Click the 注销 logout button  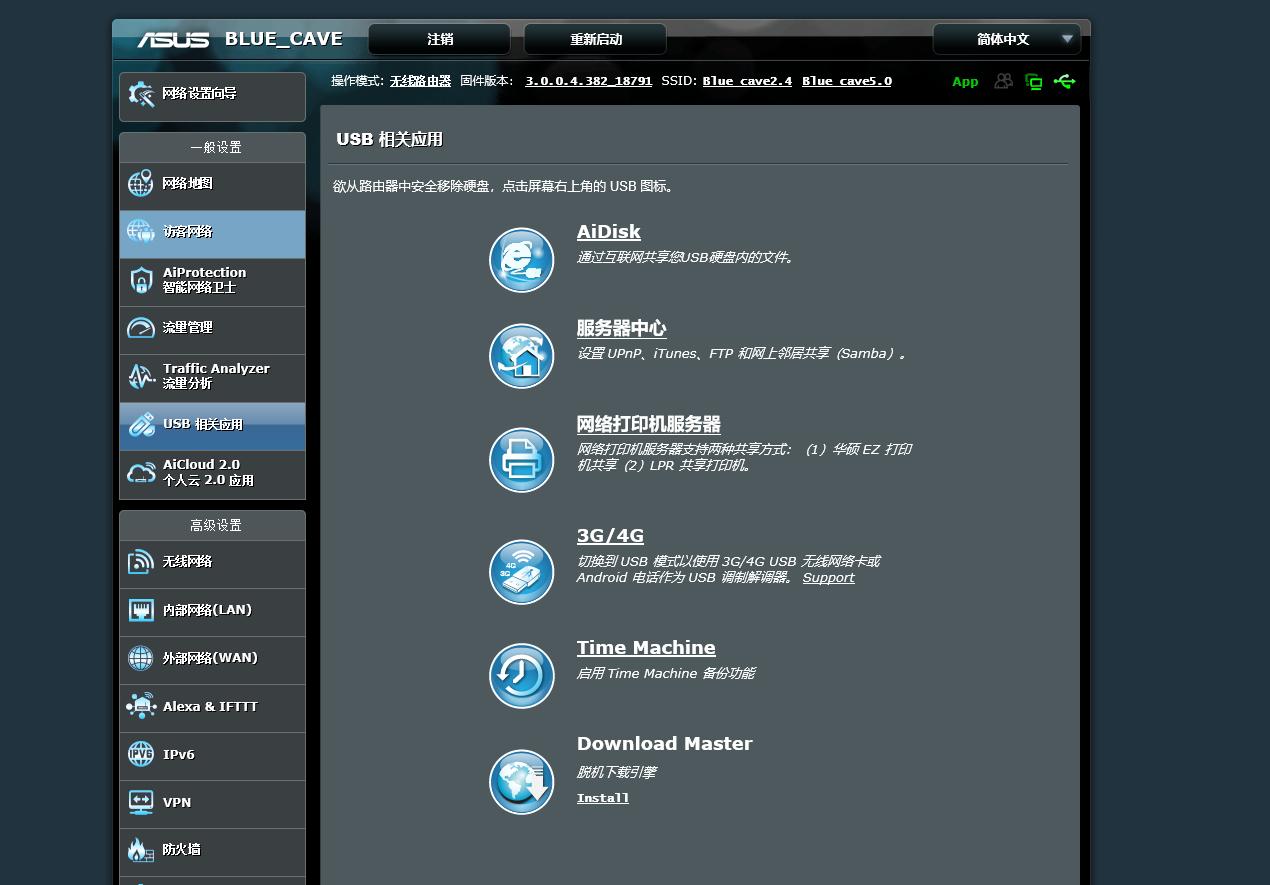(439, 39)
